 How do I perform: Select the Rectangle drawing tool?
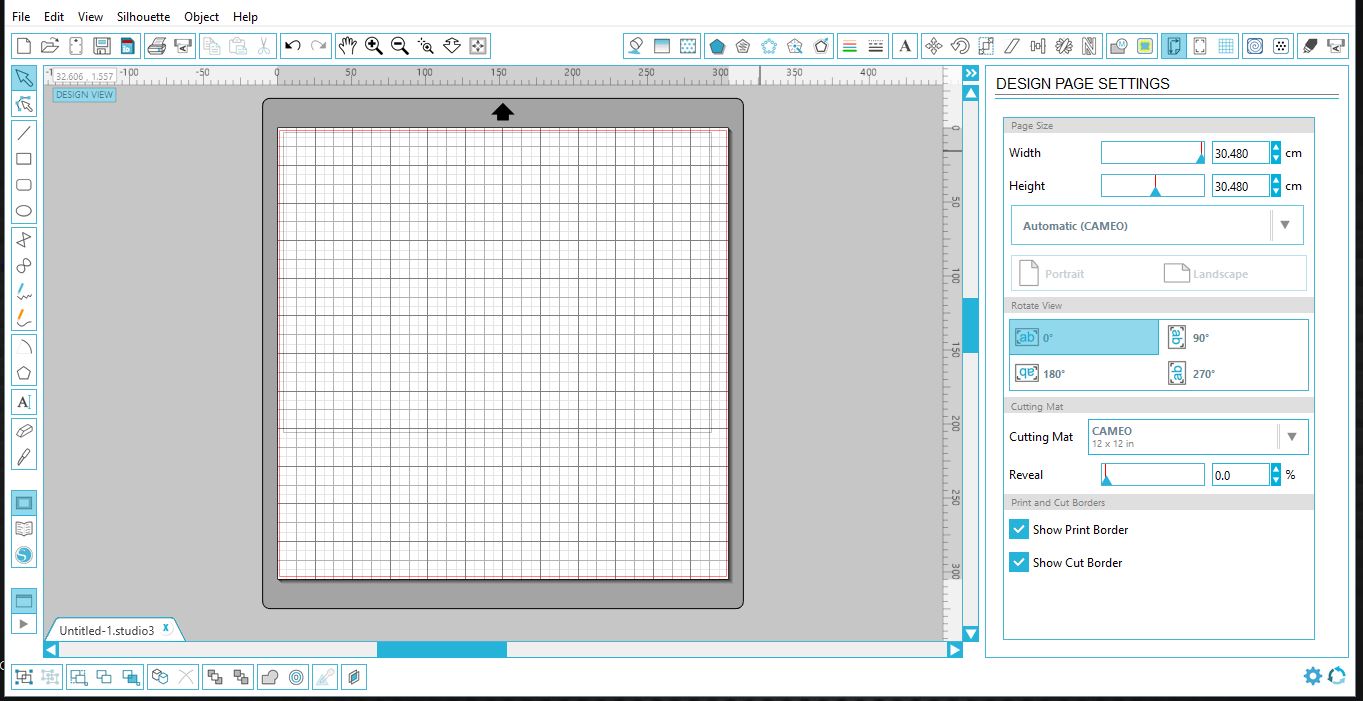tap(23, 158)
